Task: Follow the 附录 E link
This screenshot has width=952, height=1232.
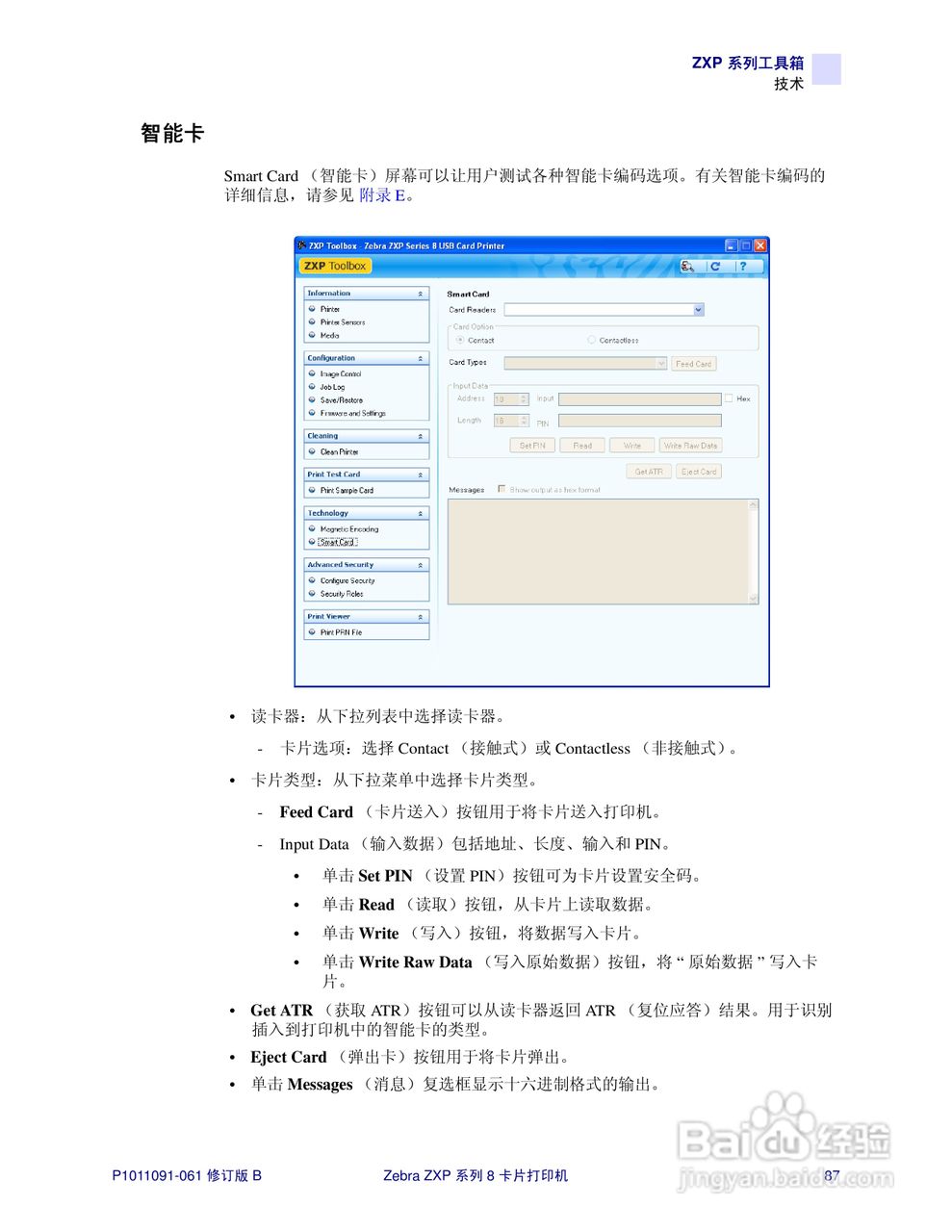Action: coord(382,195)
